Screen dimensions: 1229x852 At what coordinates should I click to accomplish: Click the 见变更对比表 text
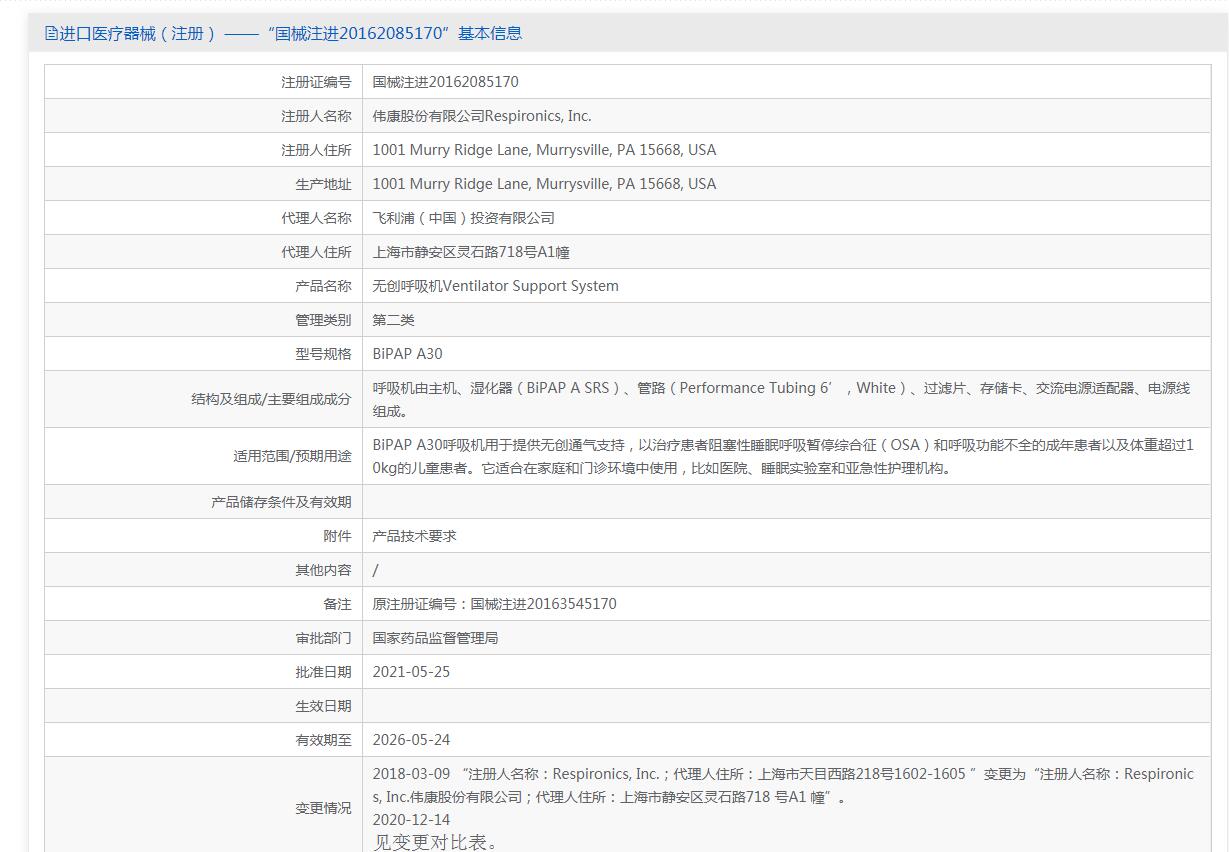pos(435,842)
